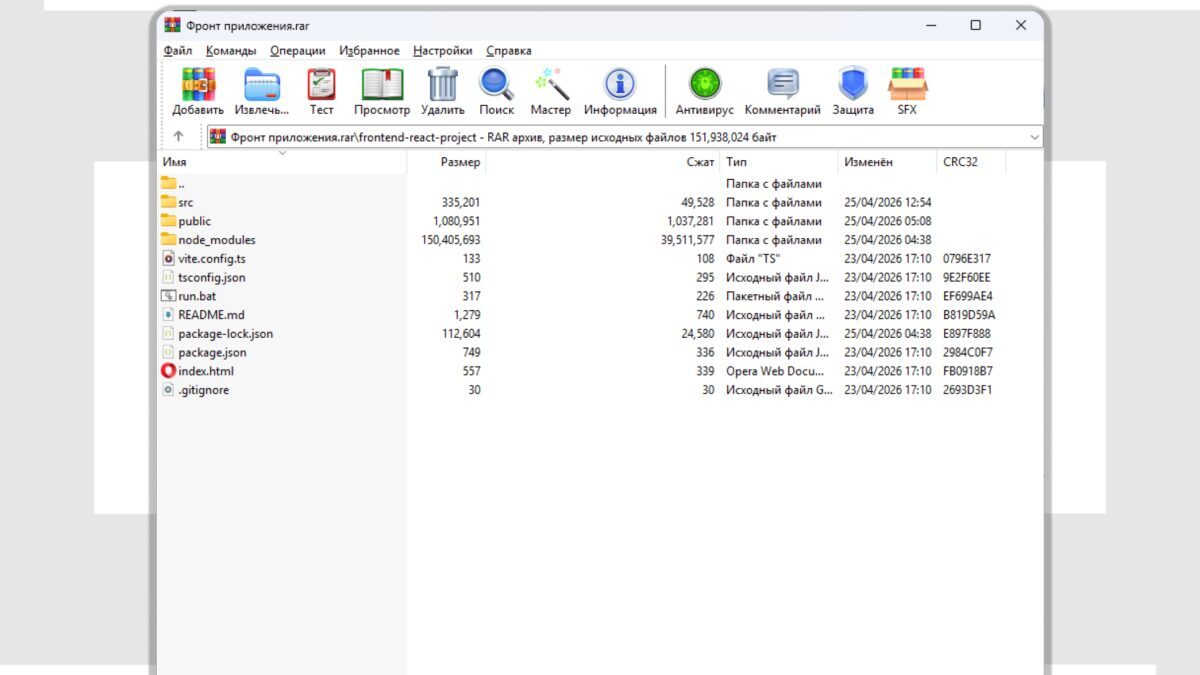Open the Поиск magnifier tool
The height and width of the screenshot is (675, 1200).
[x=496, y=84]
